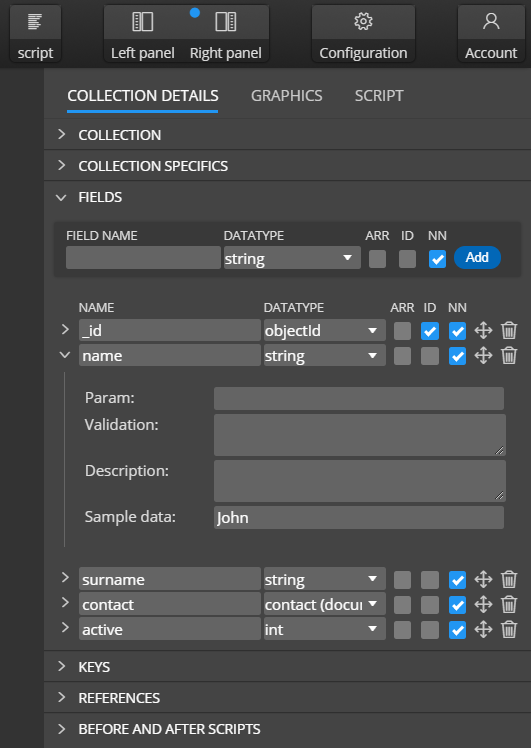Uncheck NN checkbox for surname field
Screen dimensions: 531x748
pyautogui.click(x=458, y=580)
